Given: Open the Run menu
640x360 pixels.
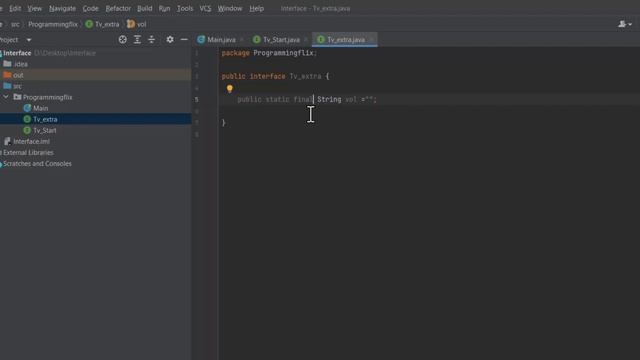Looking at the screenshot, I should tap(164, 9).
